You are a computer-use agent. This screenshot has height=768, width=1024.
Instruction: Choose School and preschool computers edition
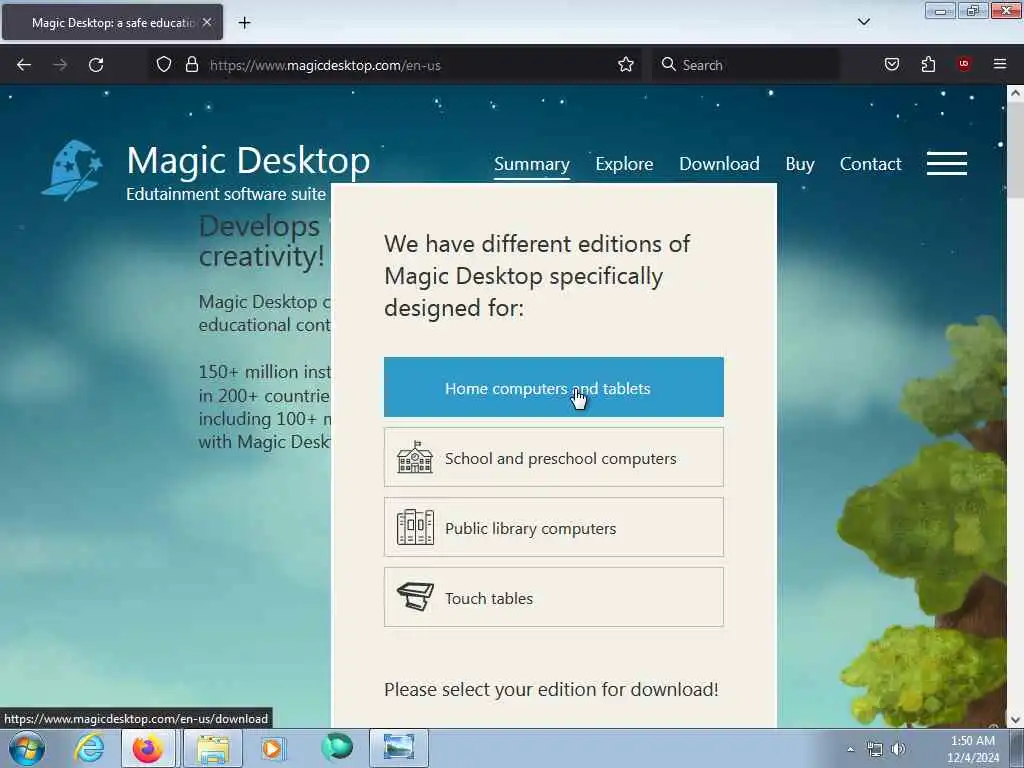click(554, 457)
